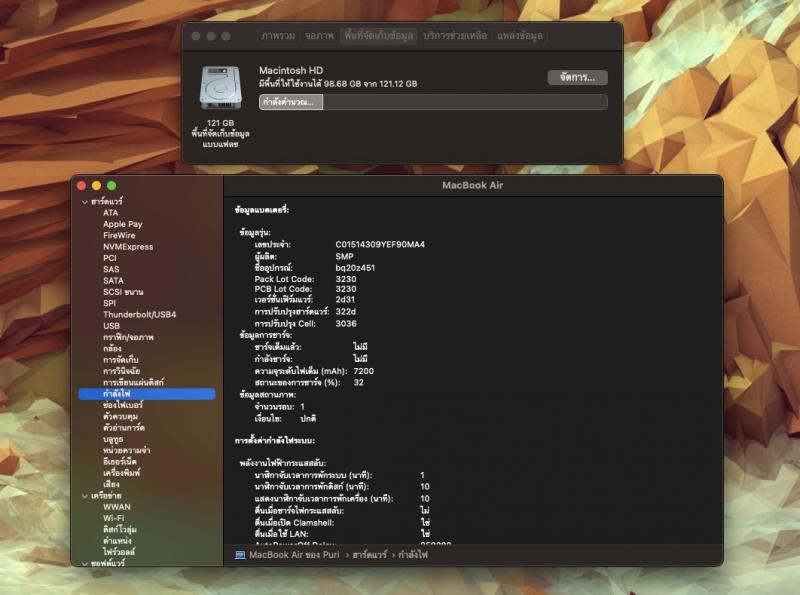Choose ตัวอ่านการ์ด in the sidebar

[123, 428]
